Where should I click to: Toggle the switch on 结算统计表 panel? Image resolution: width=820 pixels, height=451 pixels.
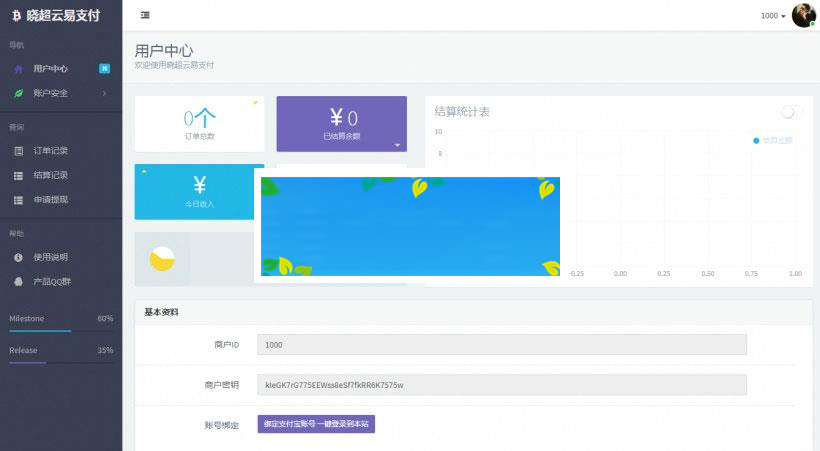coord(792,112)
